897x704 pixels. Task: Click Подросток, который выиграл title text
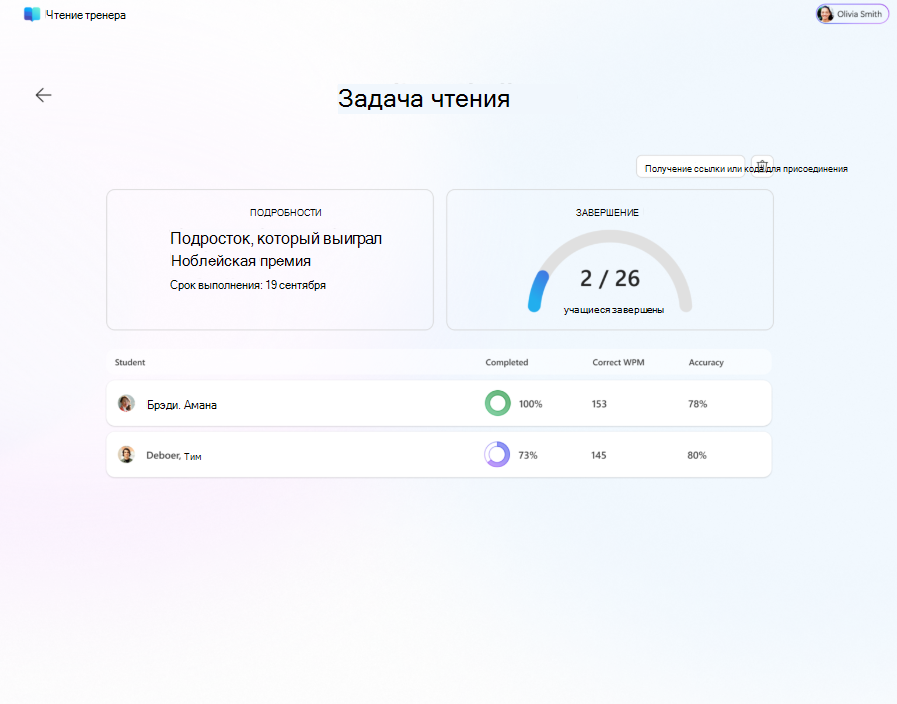tap(276, 238)
